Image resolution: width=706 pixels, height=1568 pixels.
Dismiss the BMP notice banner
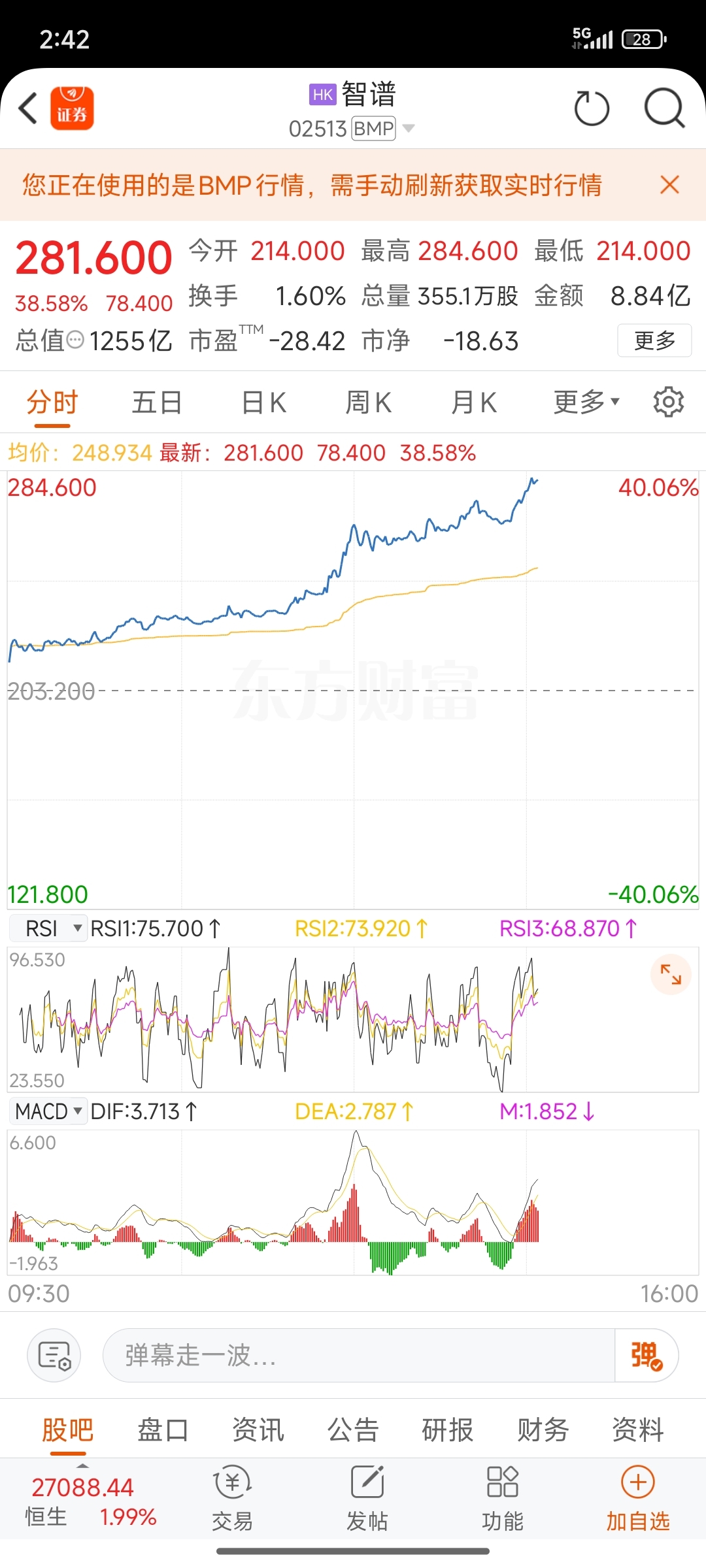click(669, 185)
